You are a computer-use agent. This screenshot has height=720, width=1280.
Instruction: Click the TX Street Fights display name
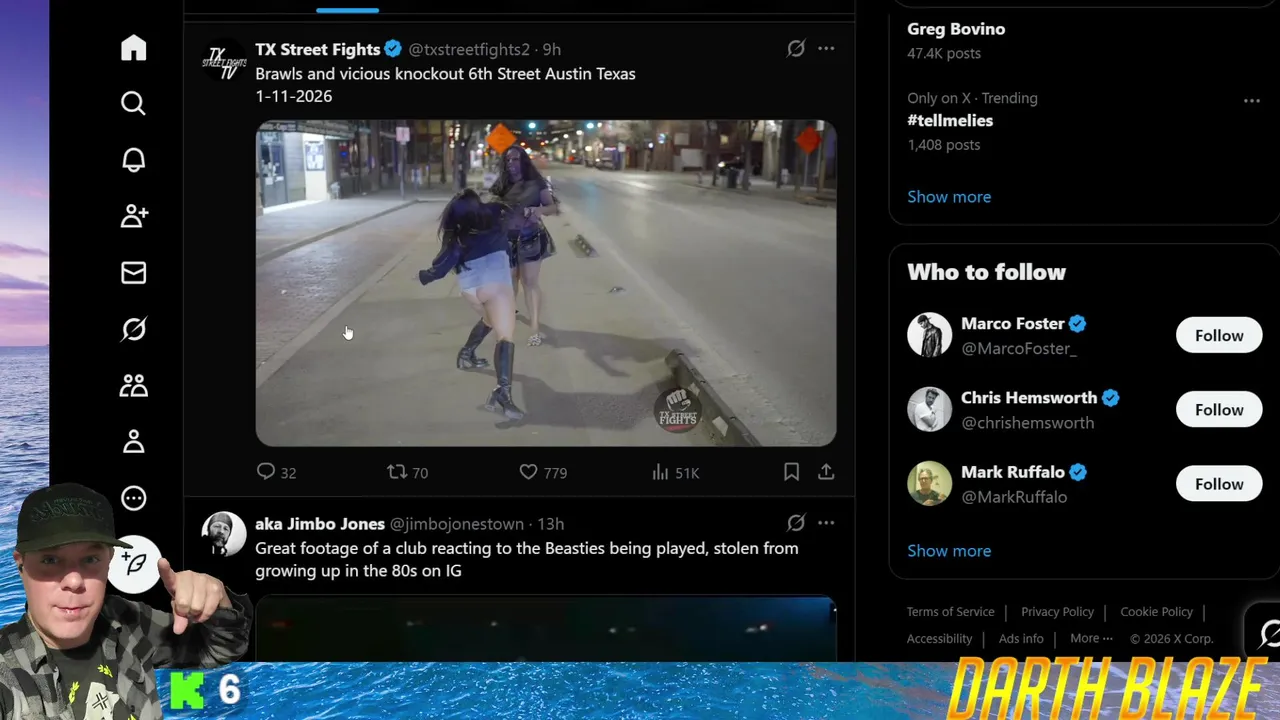317,49
